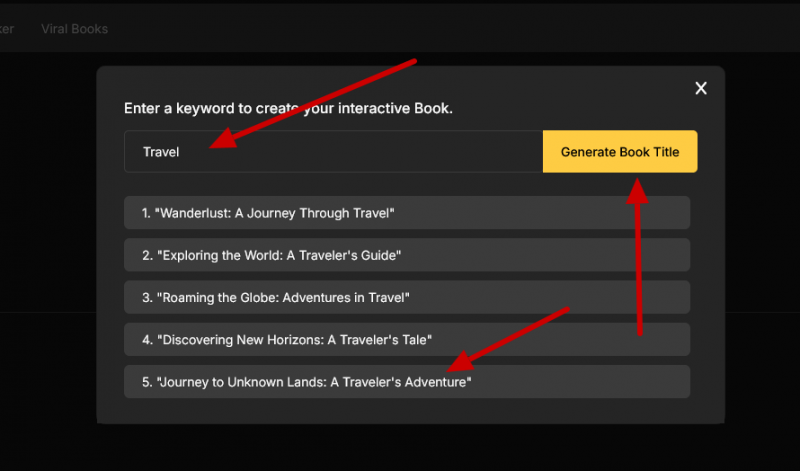Select "Discovering New Horizons: A Traveler's Tale"

coord(407,340)
